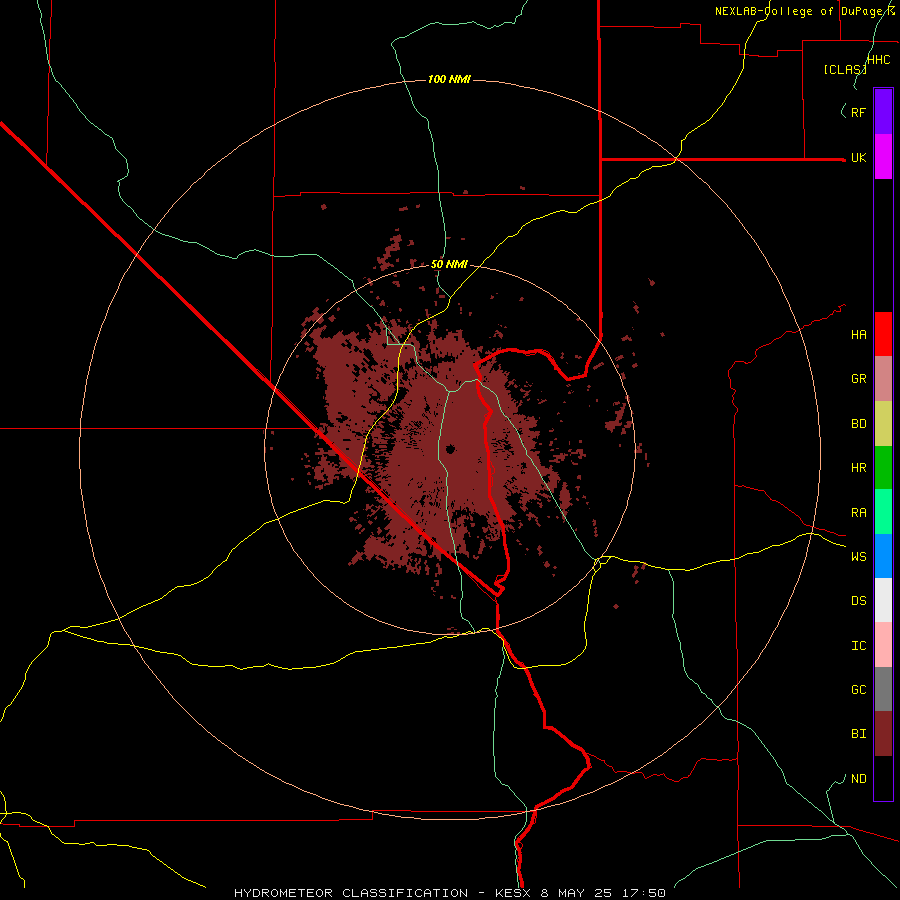Image resolution: width=900 pixels, height=900 pixels.
Task: Click the UK magenta legend swatch
Action: pos(883,157)
